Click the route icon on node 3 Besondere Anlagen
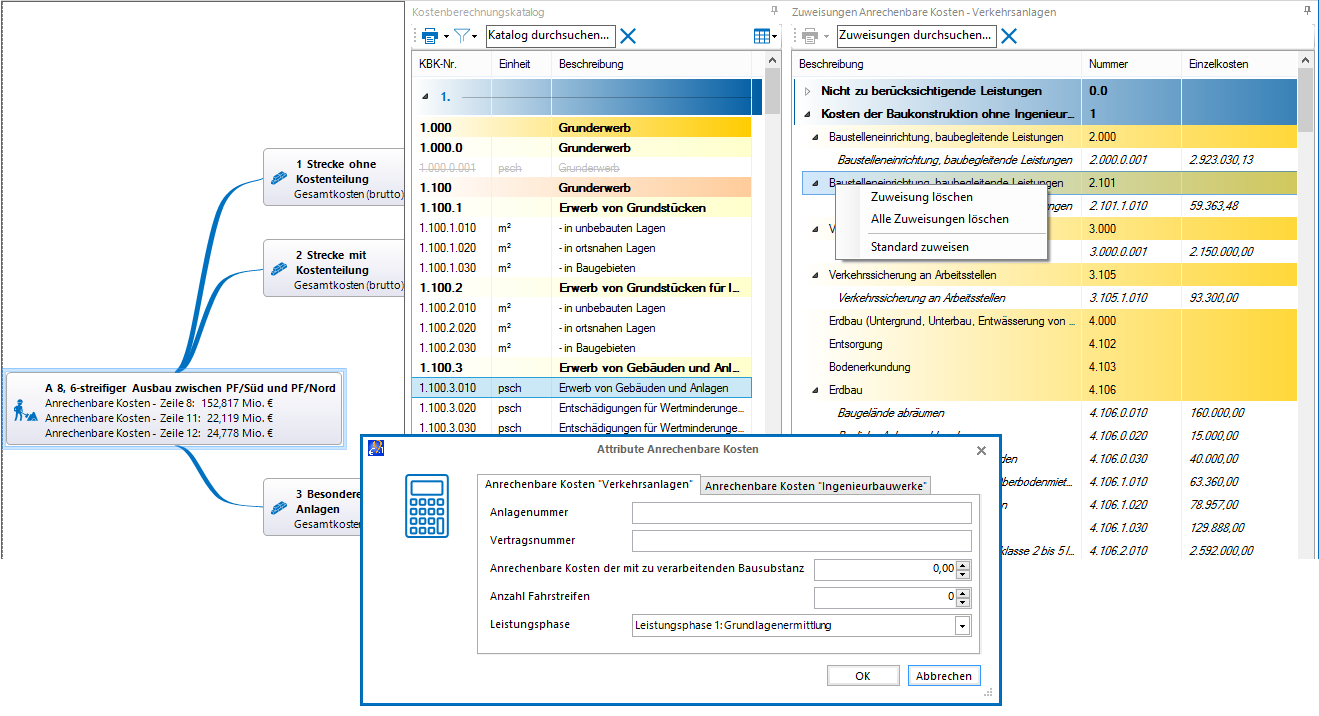 pos(279,507)
